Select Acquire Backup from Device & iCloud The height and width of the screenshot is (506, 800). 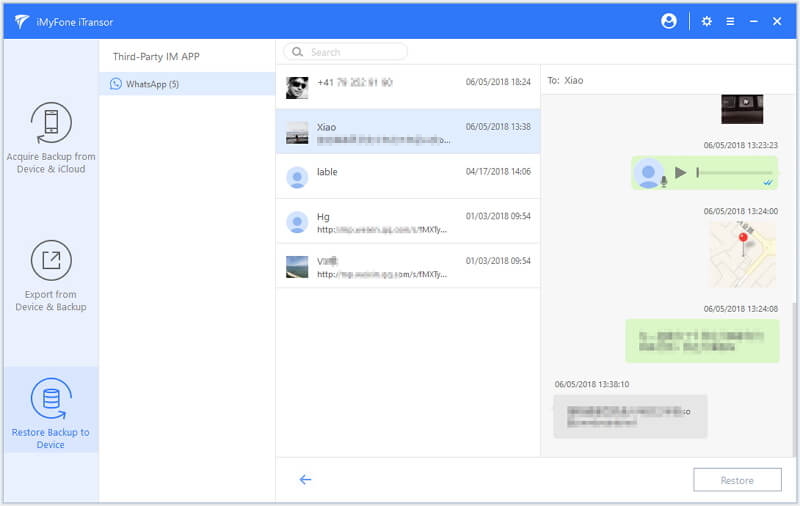(51, 138)
